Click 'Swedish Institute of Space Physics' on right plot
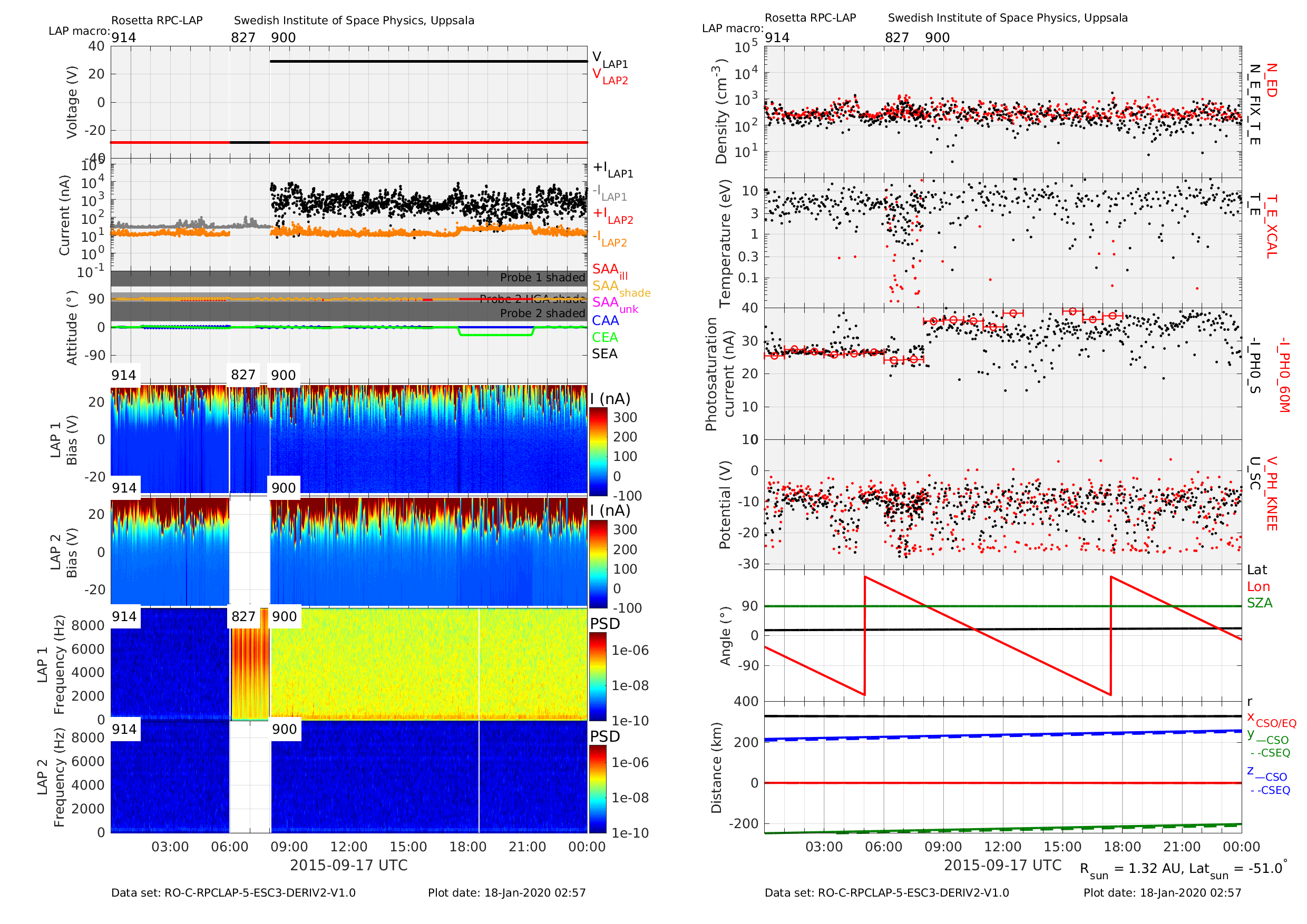The height and width of the screenshot is (924, 1307). pyautogui.click(x=1008, y=17)
